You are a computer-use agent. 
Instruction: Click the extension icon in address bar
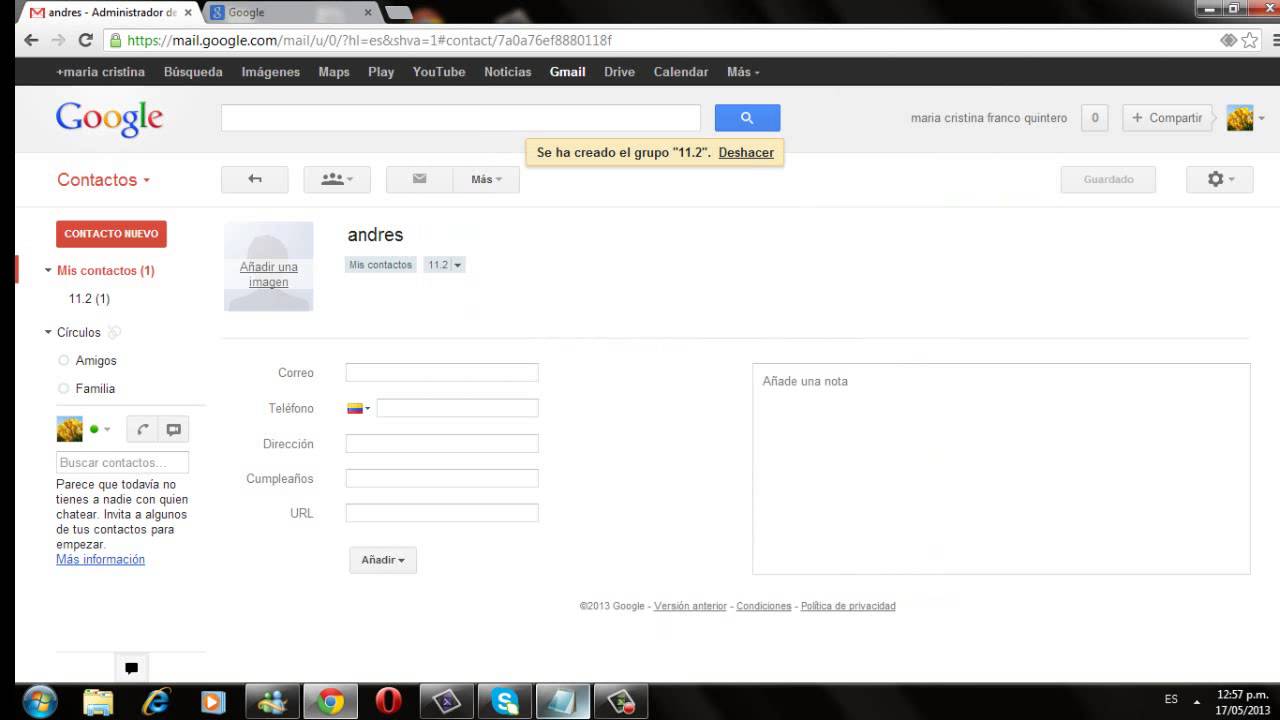1229,41
